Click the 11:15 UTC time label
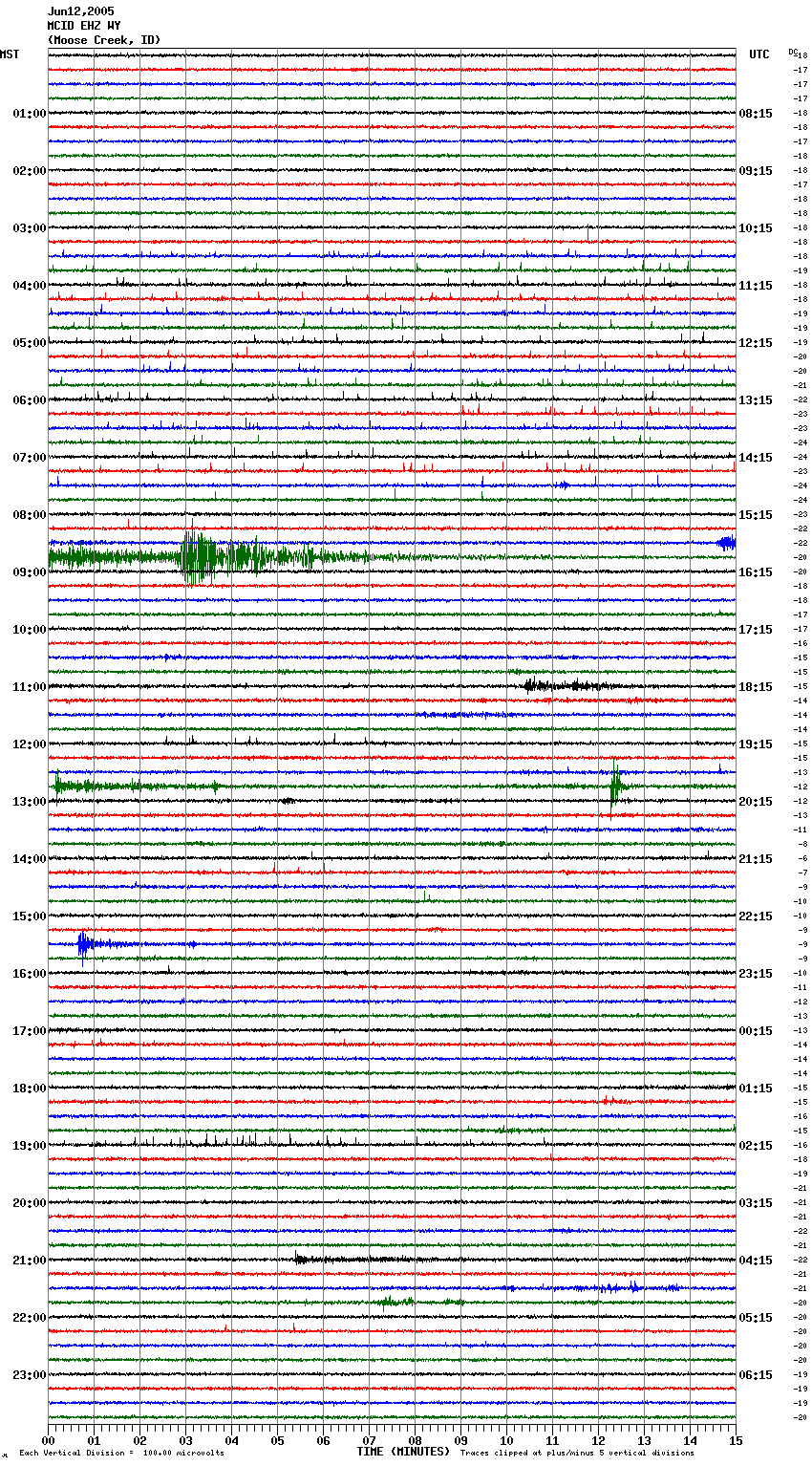This screenshot has width=812, height=1466. coord(756,286)
